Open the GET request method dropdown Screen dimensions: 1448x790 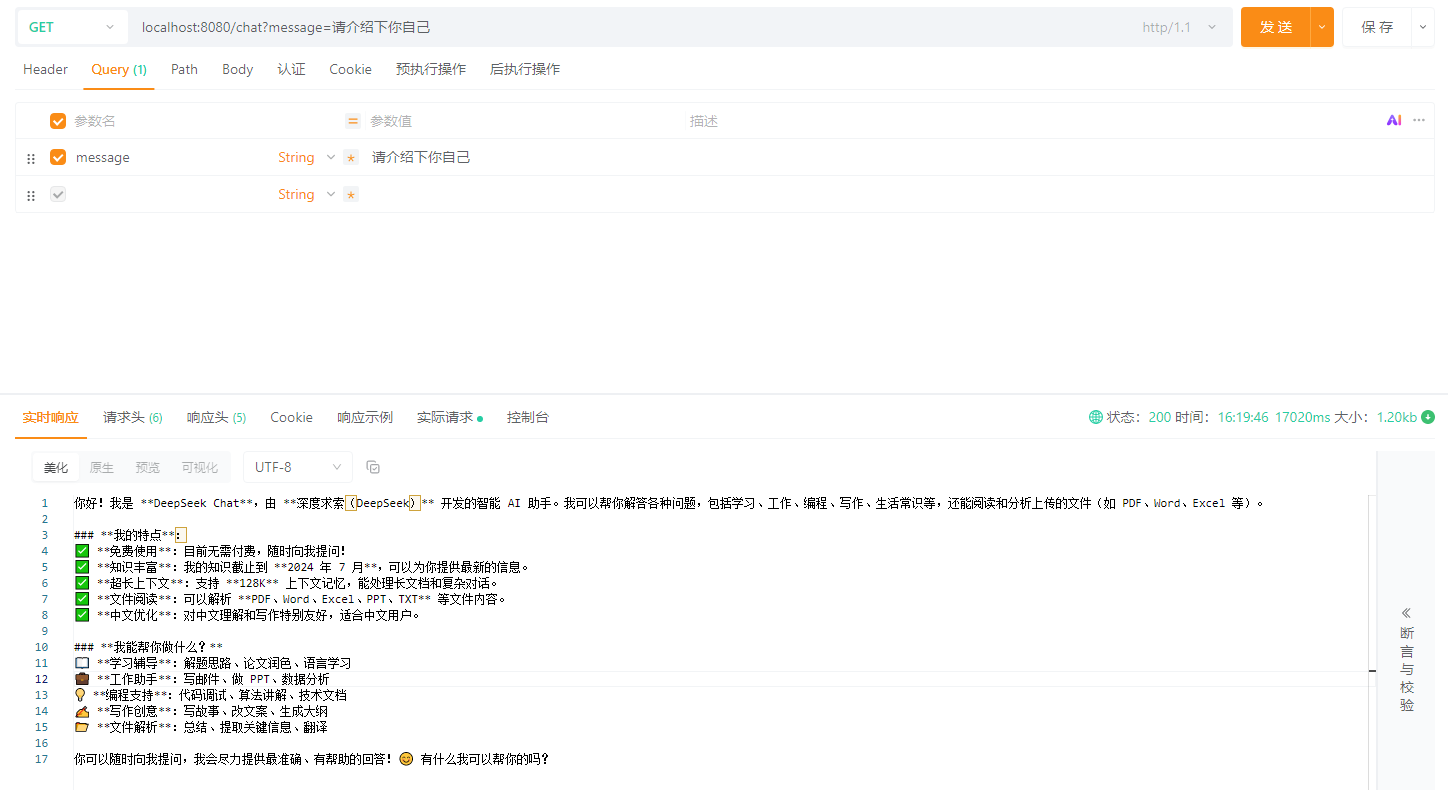[72, 27]
